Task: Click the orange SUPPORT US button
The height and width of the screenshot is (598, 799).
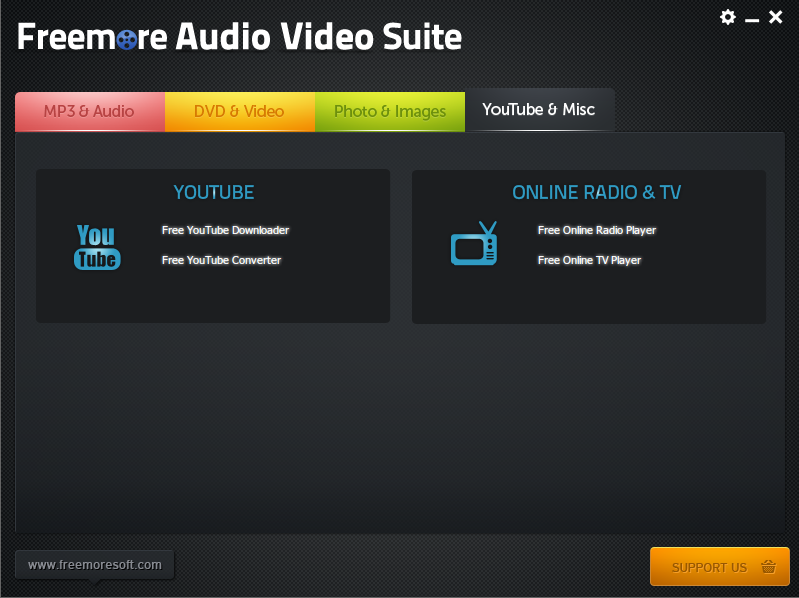Action: tap(720, 566)
